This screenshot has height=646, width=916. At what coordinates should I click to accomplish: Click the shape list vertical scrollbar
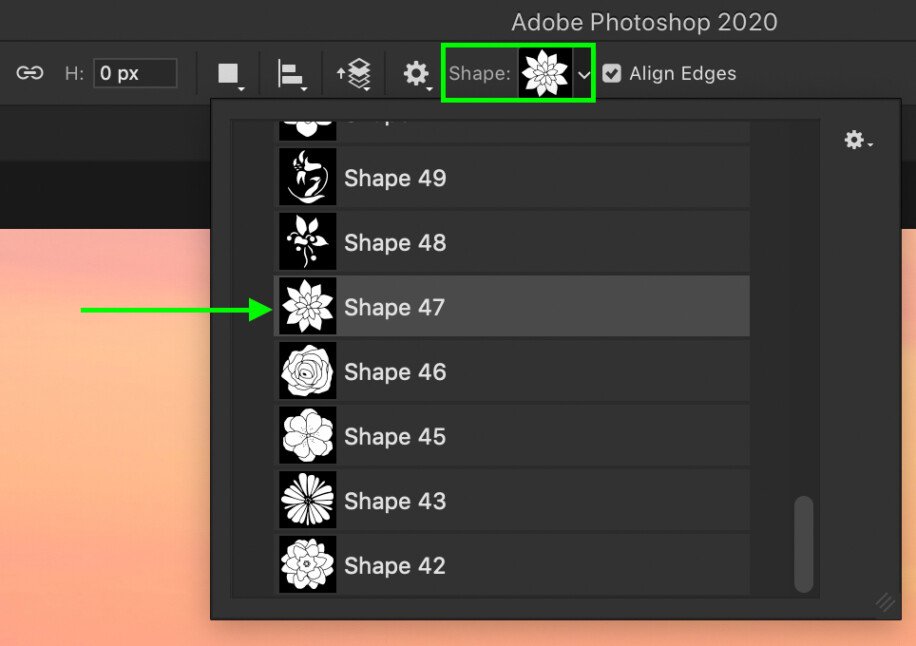pyautogui.click(x=803, y=544)
